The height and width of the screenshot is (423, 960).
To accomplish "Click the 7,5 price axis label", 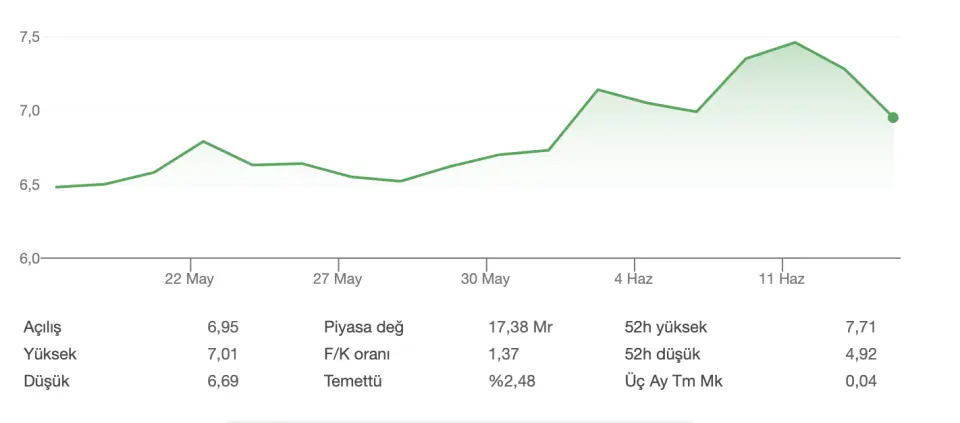I will pyautogui.click(x=29, y=37).
